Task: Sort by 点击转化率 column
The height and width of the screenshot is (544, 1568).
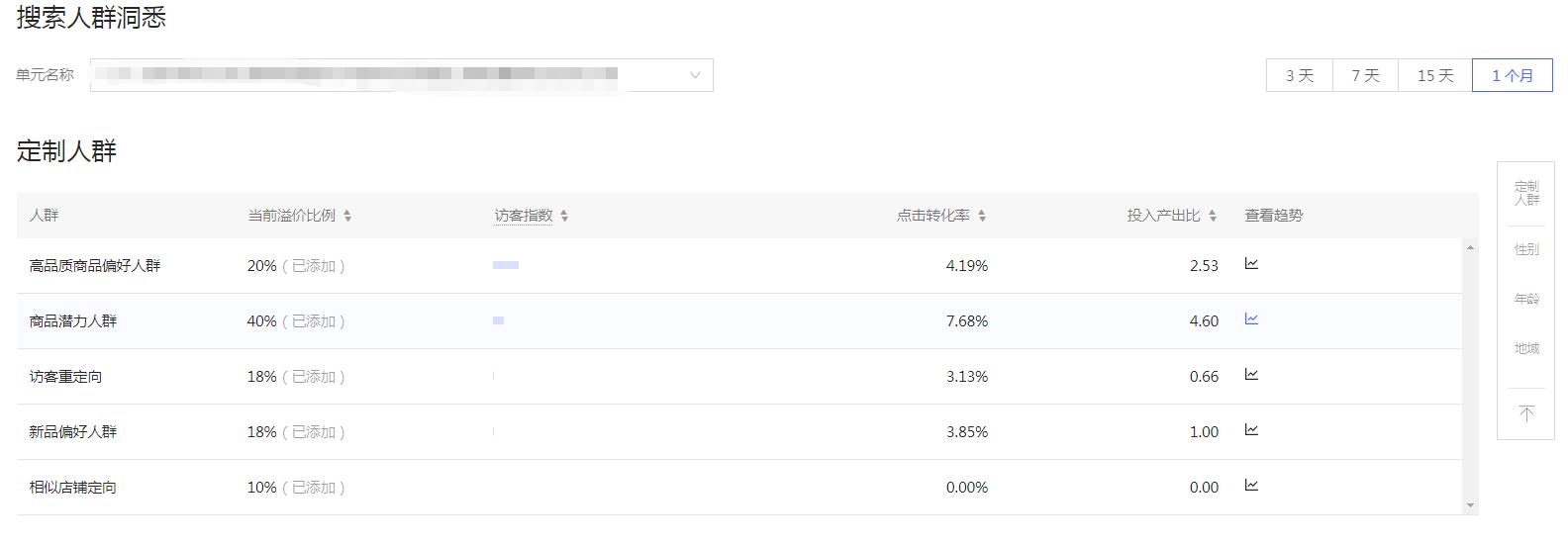Action: pos(982,216)
